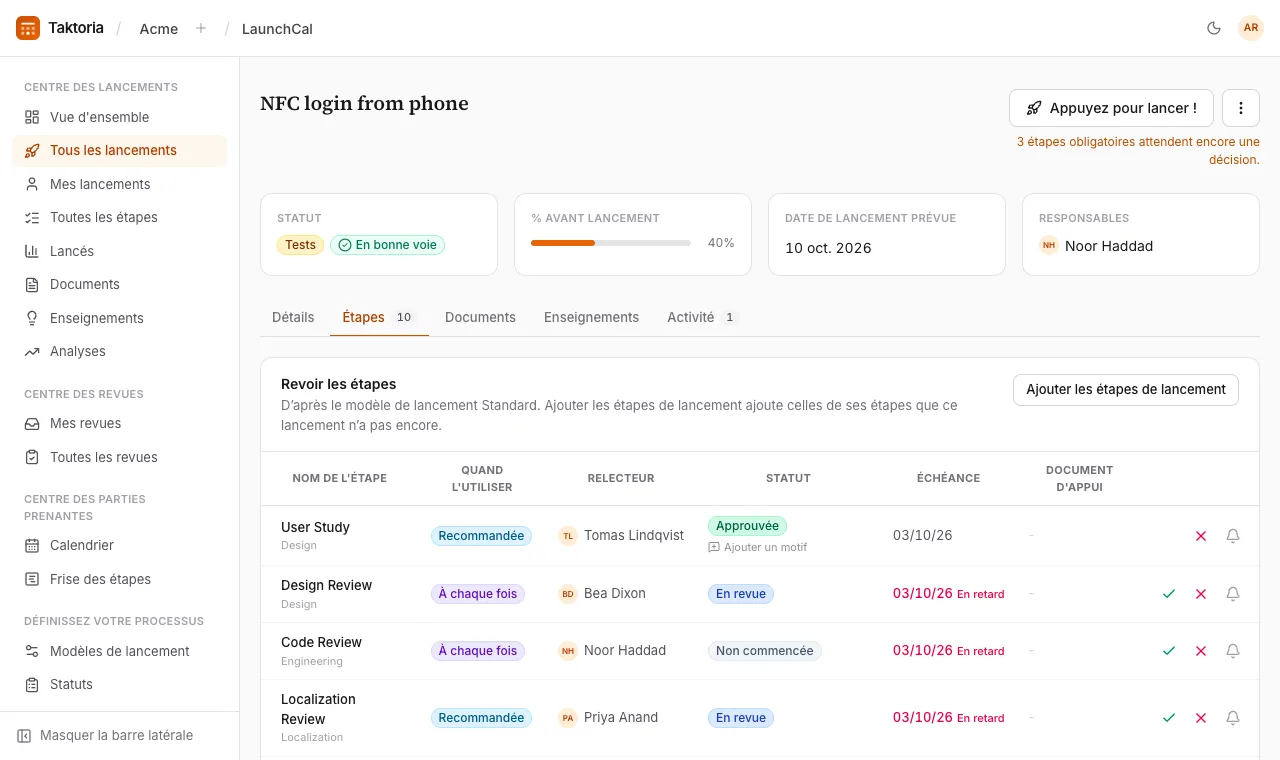Approve the Localization Review step
The width and height of the screenshot is (1280, 760).
1169,718
